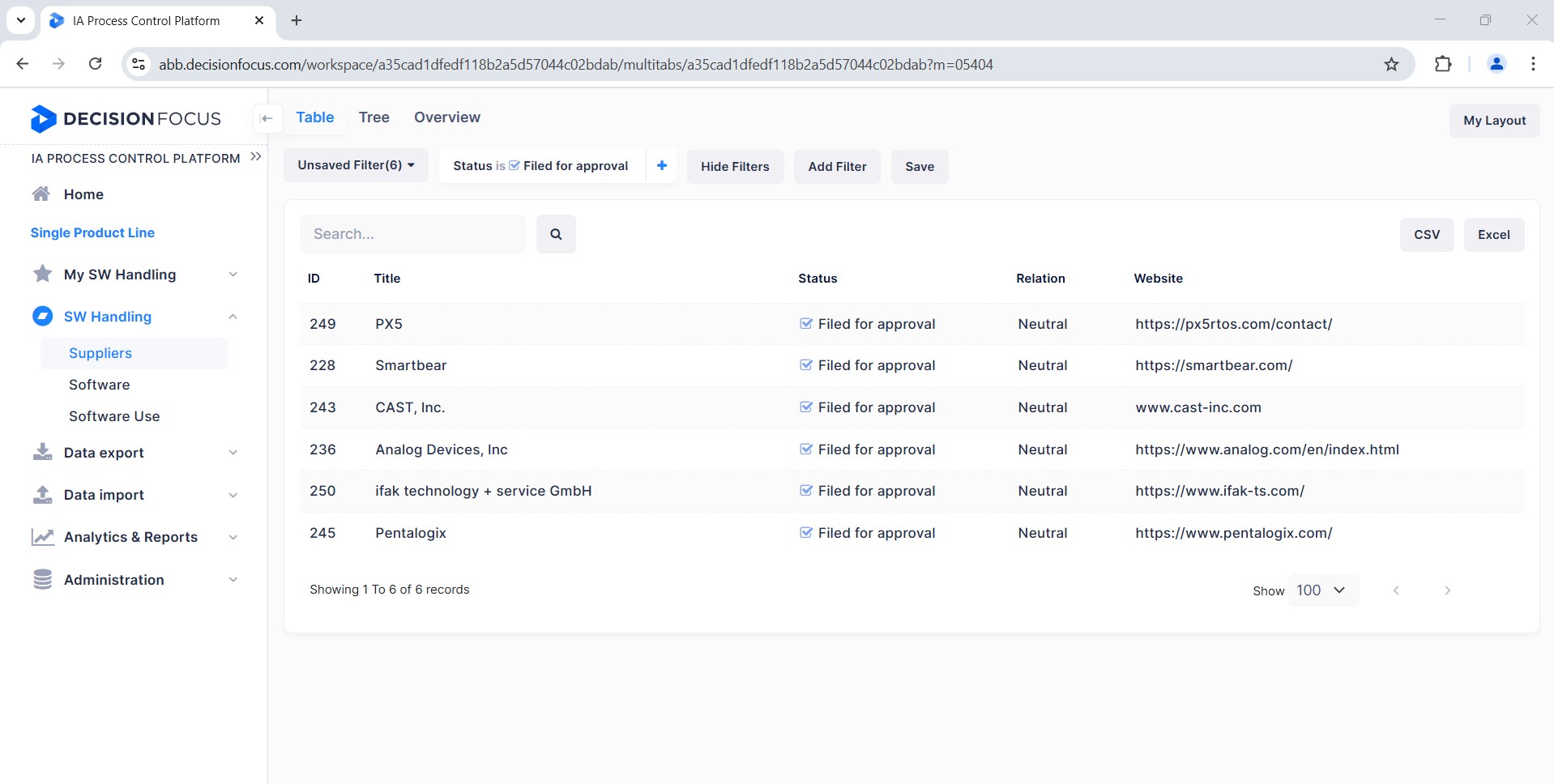1554x784 pixels.
Task: Click the status checkbox icon for Pentalogix
Action: coord(806,532)
